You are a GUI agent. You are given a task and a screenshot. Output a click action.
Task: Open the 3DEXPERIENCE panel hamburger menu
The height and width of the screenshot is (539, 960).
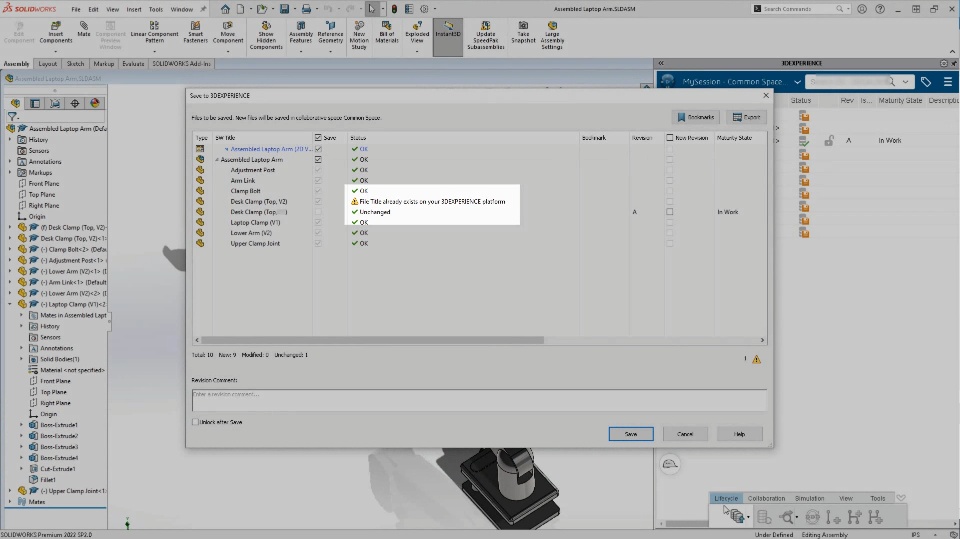click(x=948, y=81)
